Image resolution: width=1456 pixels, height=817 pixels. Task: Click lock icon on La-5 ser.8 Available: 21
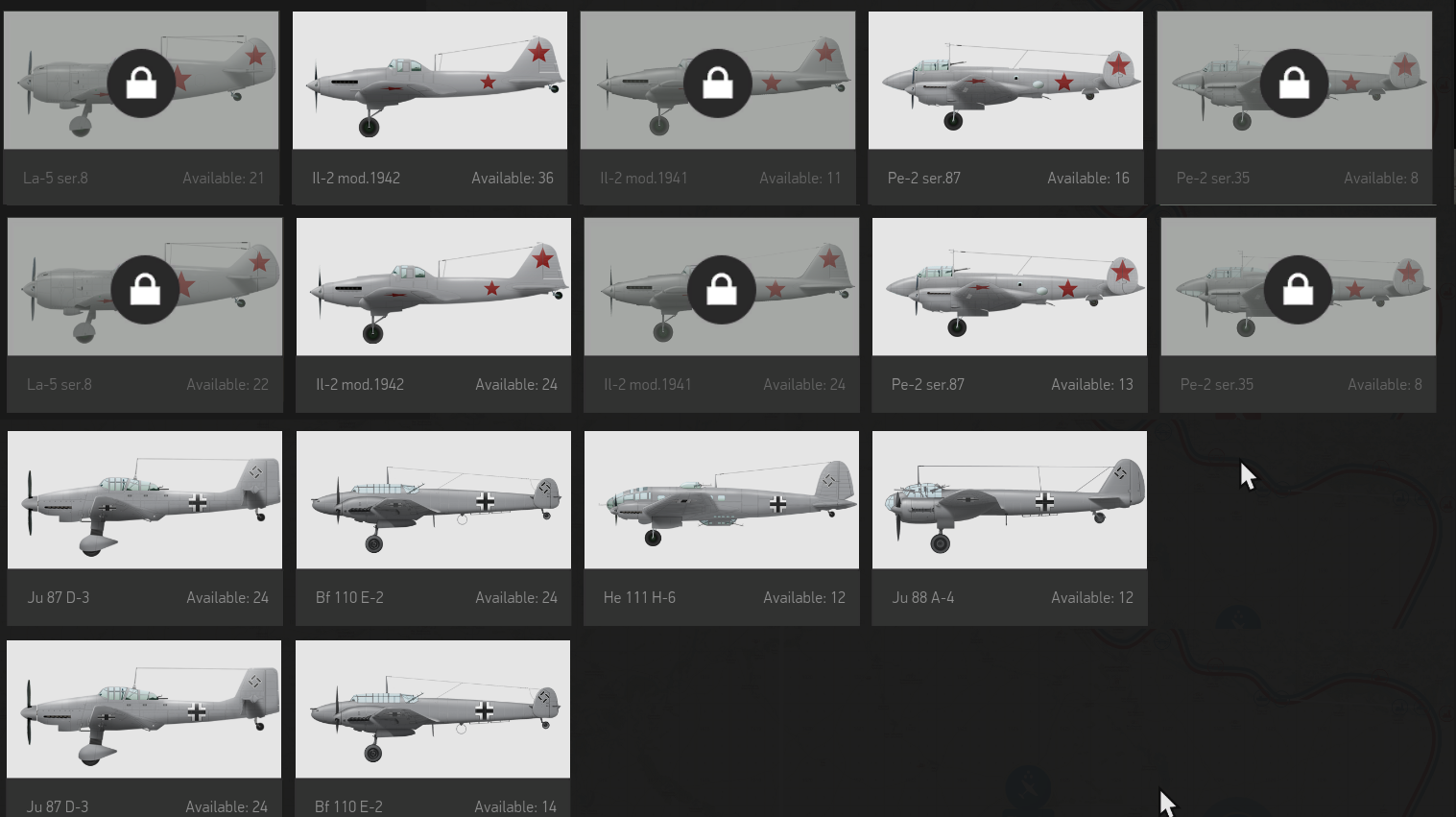[x=141, y=84]
